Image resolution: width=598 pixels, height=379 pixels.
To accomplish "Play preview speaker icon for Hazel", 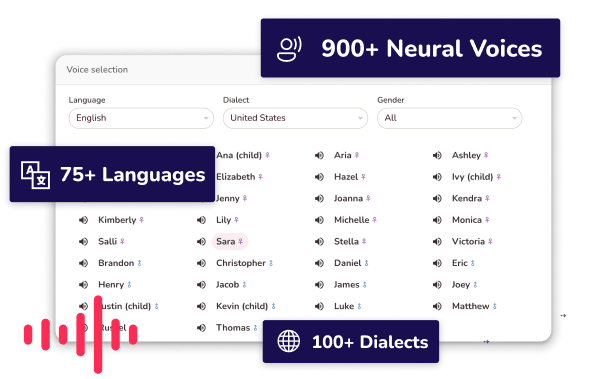I will click(x=319, y=177).
